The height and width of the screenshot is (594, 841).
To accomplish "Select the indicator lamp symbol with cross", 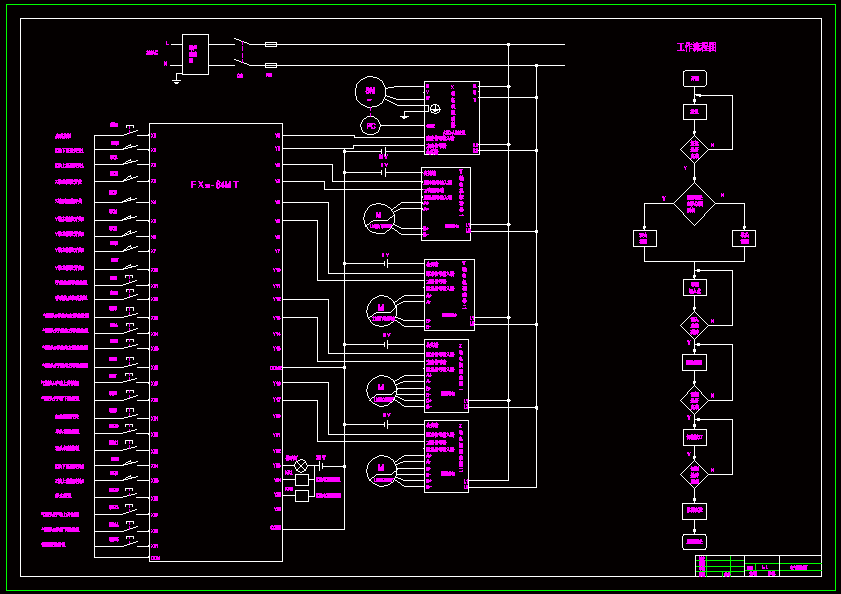I will pos(301,466).
